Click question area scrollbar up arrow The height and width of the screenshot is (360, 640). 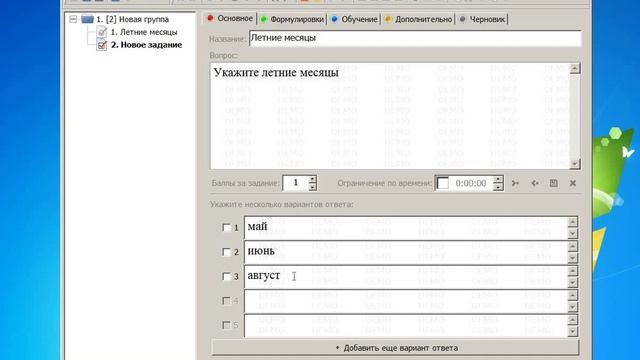[574, 68]
